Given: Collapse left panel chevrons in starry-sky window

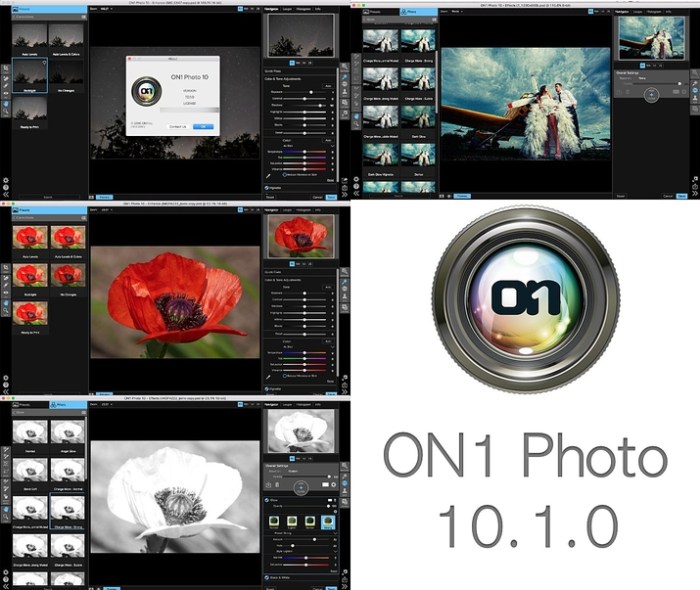Looking at the screenshot, I should (x=6, y=195).
